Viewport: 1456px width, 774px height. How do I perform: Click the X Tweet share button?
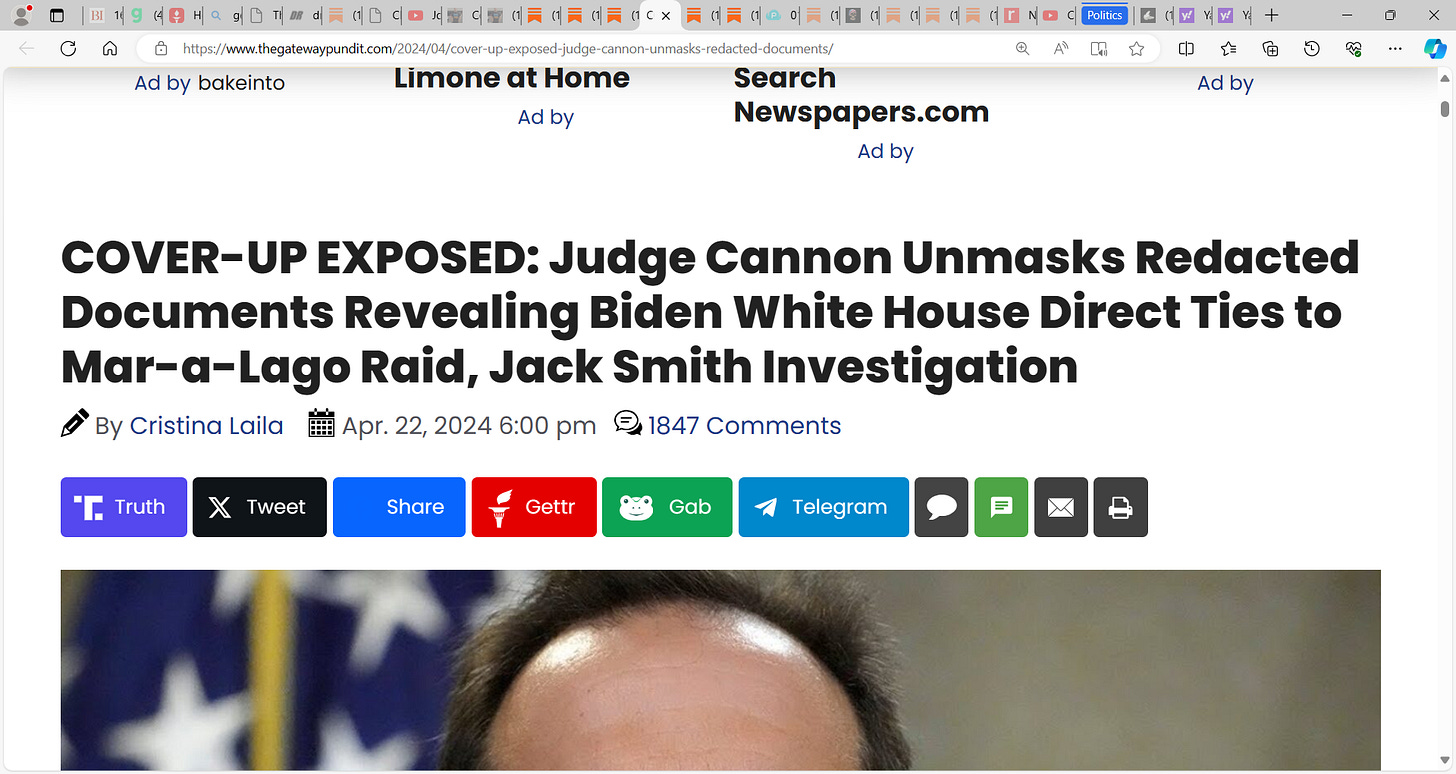coord(259,507)
